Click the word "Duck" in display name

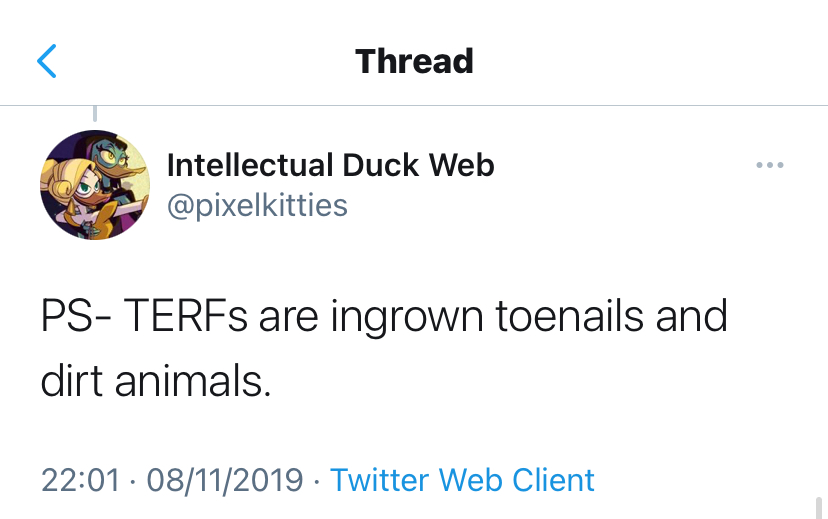coord(381,165)
